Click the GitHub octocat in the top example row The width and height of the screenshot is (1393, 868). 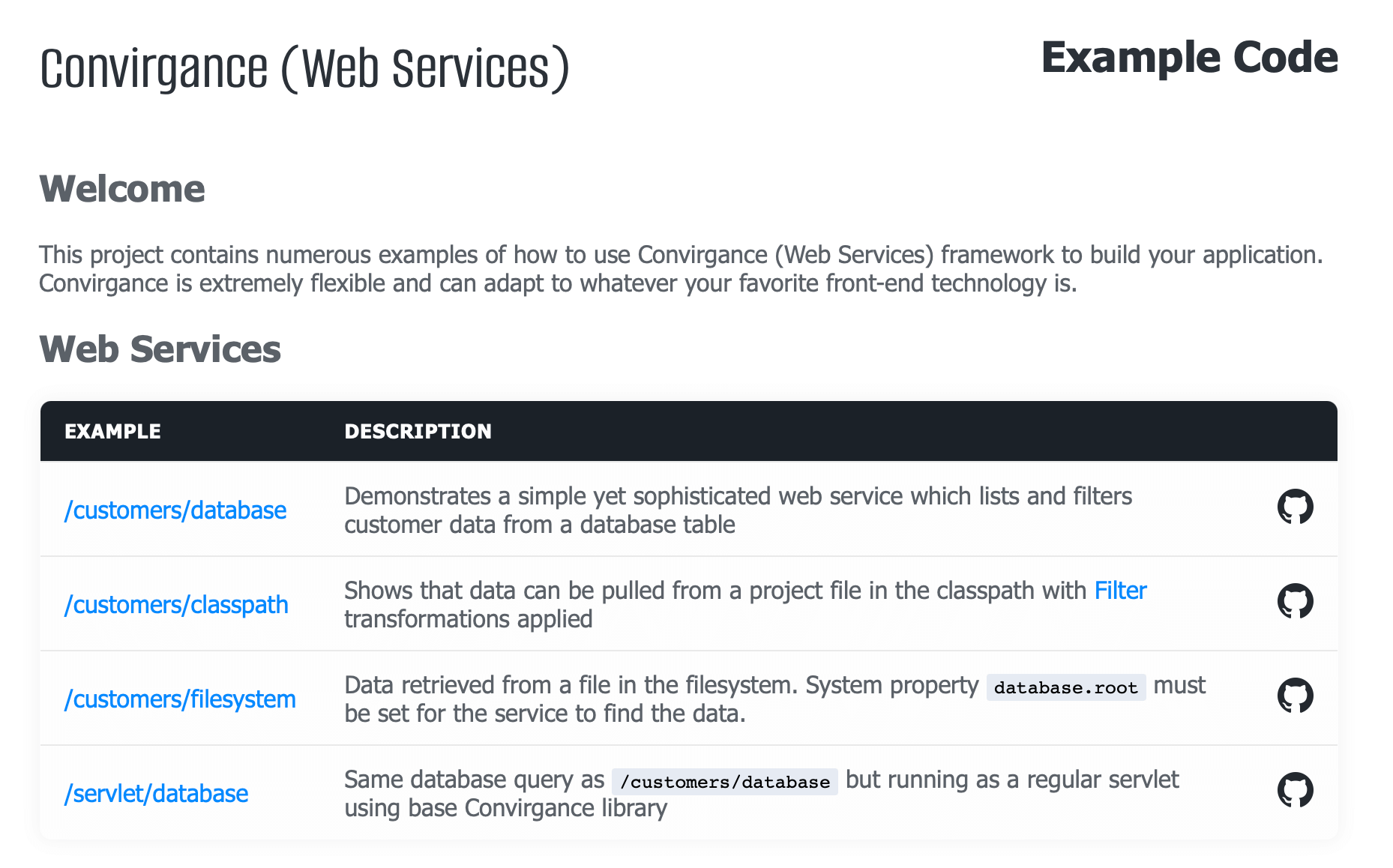1296,507
